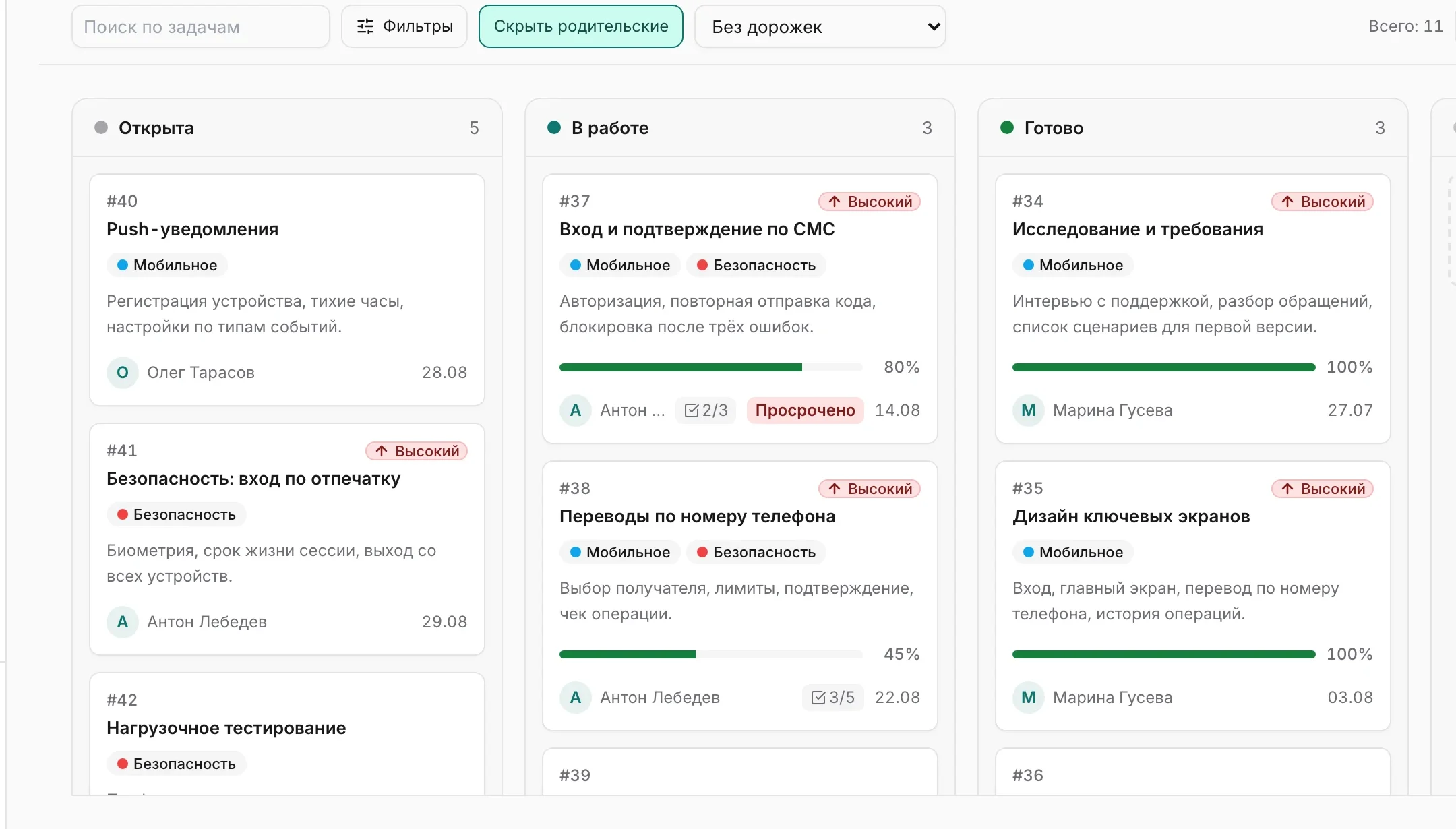Viewport: 1456px width, 829px height.
Task: Click Марина Гусева avatar on task #34
Action: tap(1029, 410)
